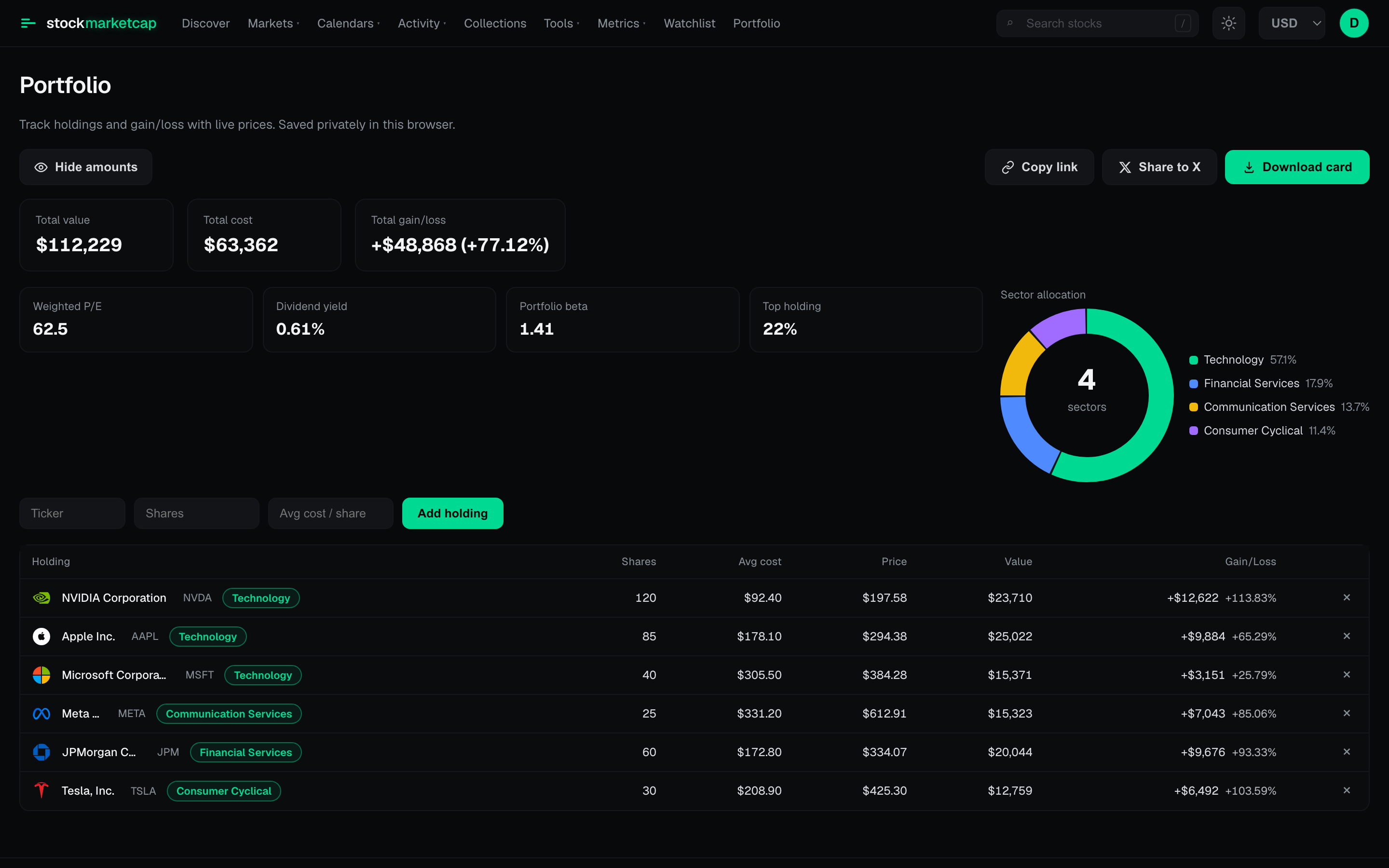This screenshot has width=1389, height=868.
Task: Click the NVIDIA logo icon
Action: point(41,597)
